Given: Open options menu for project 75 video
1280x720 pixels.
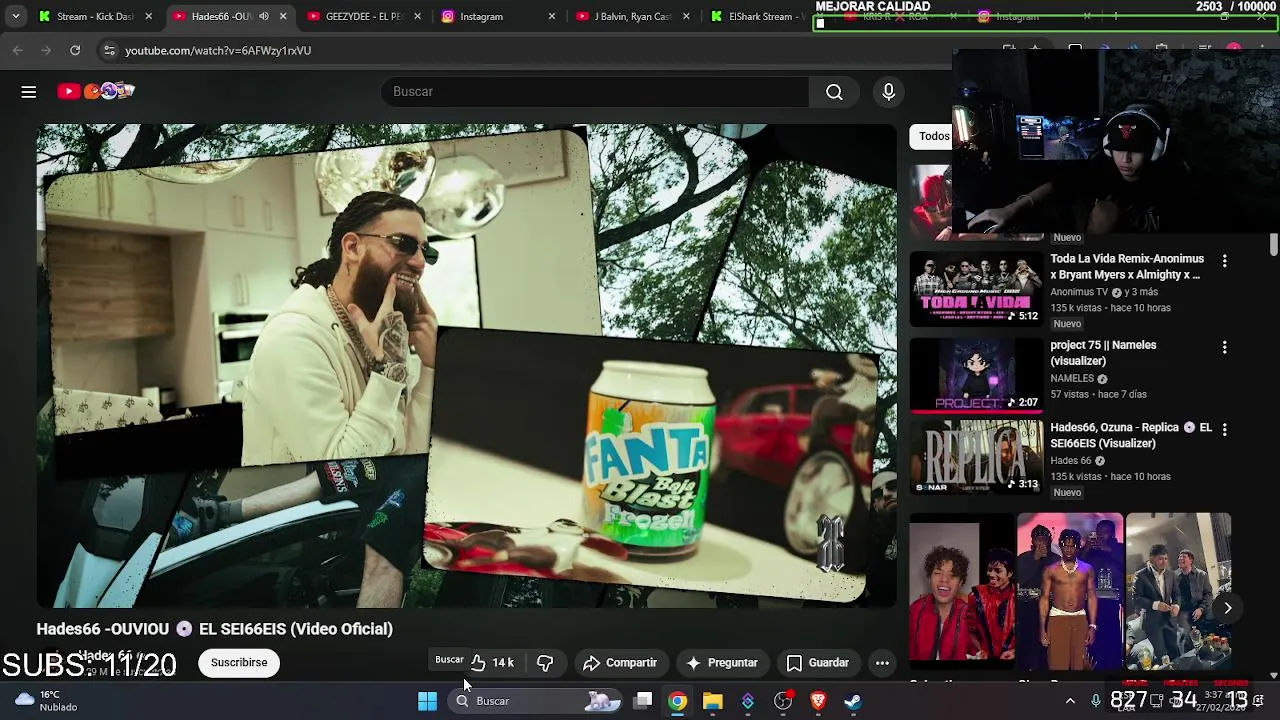Looking at the screenshot, I should click(1224, 347).
